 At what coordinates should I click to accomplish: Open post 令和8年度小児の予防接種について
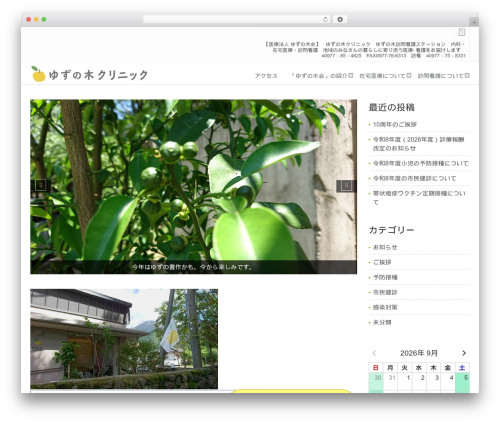coord(420,163)
